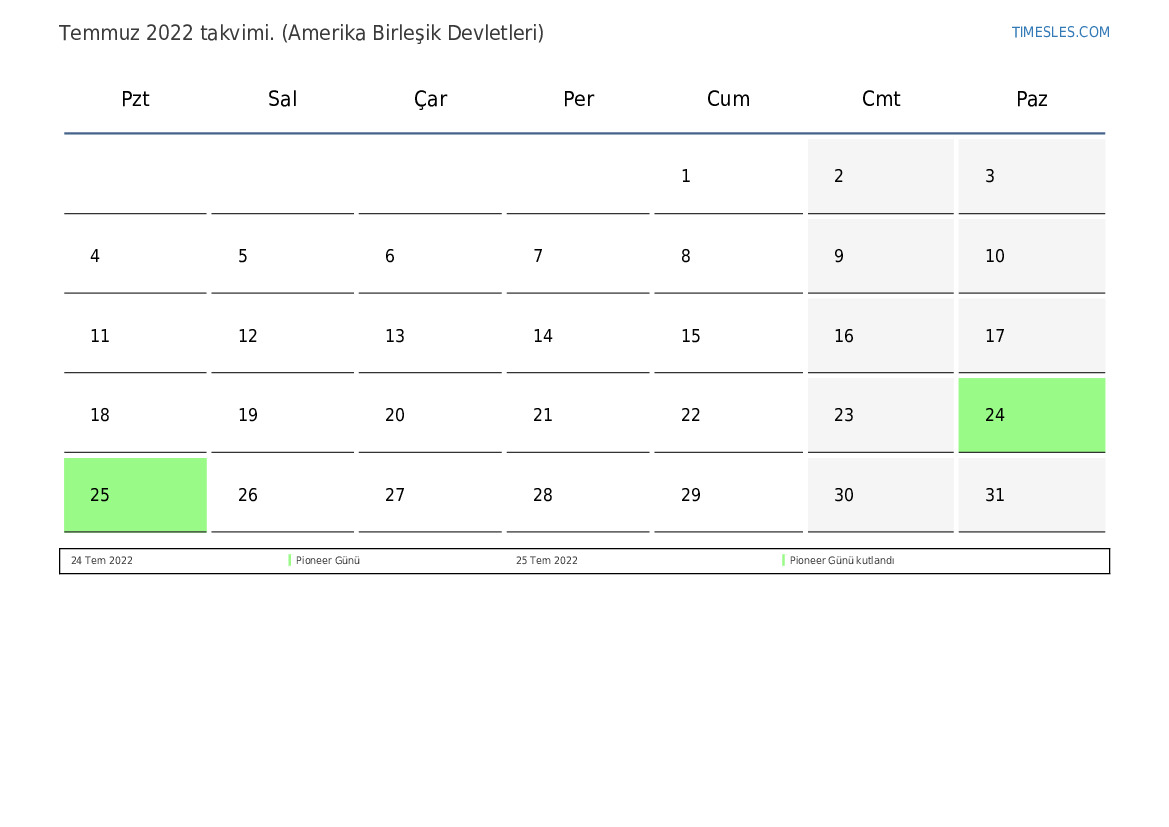Open the TIMESLES.COM link

point(1060,32)
